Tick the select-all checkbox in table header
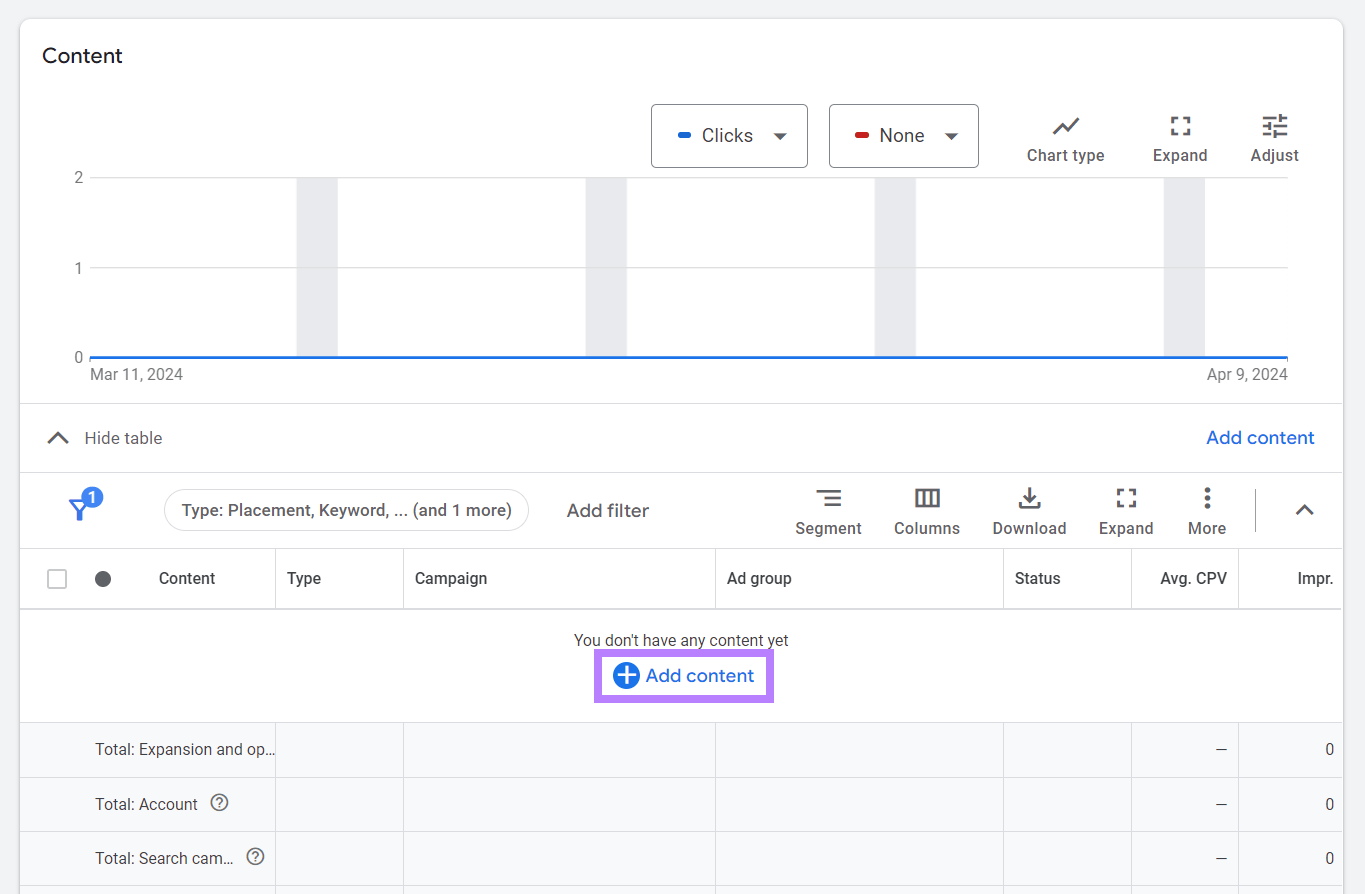1365x894 pixels. coord(57,579)
